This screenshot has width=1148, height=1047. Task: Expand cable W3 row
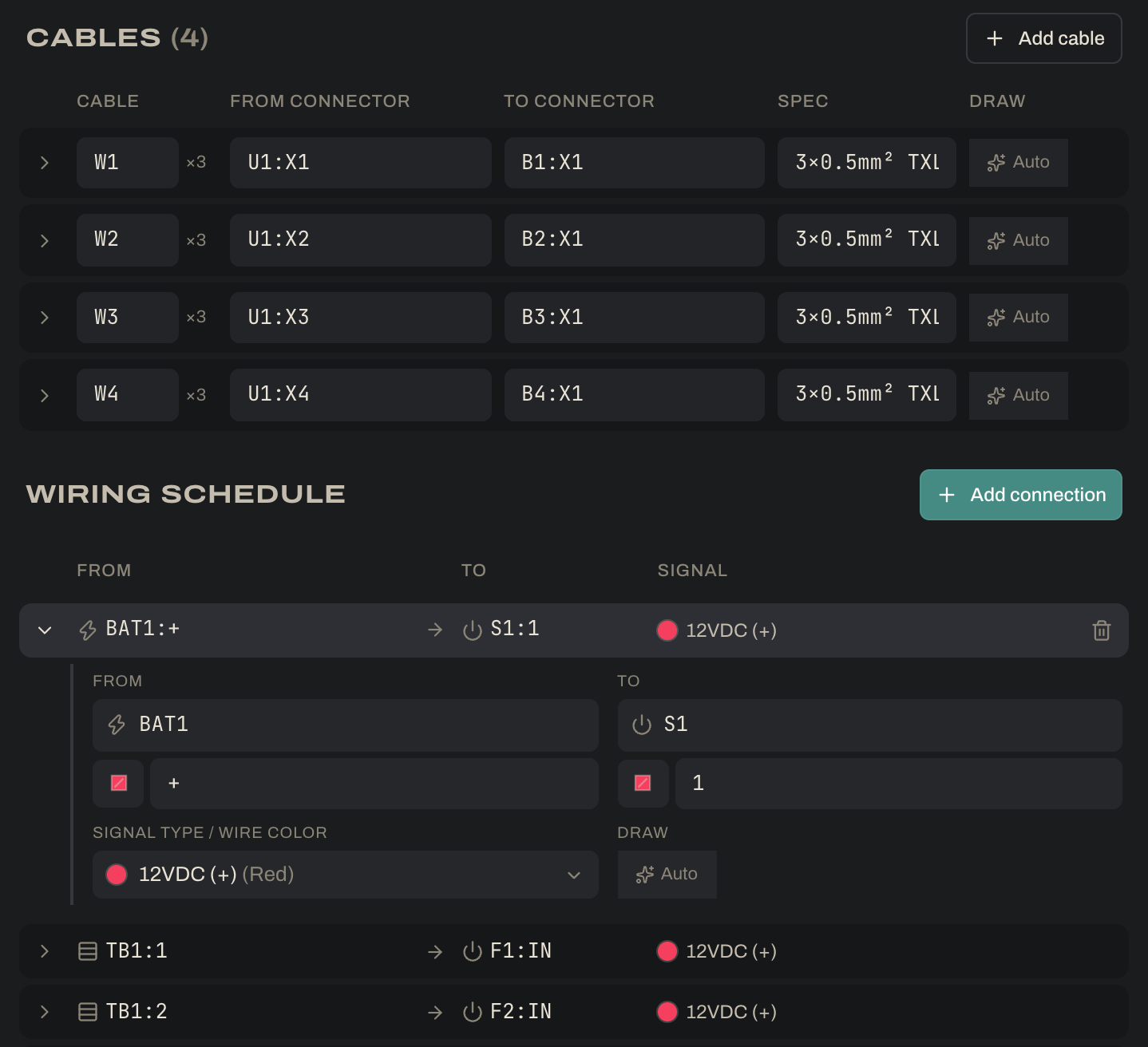(45, 318)
